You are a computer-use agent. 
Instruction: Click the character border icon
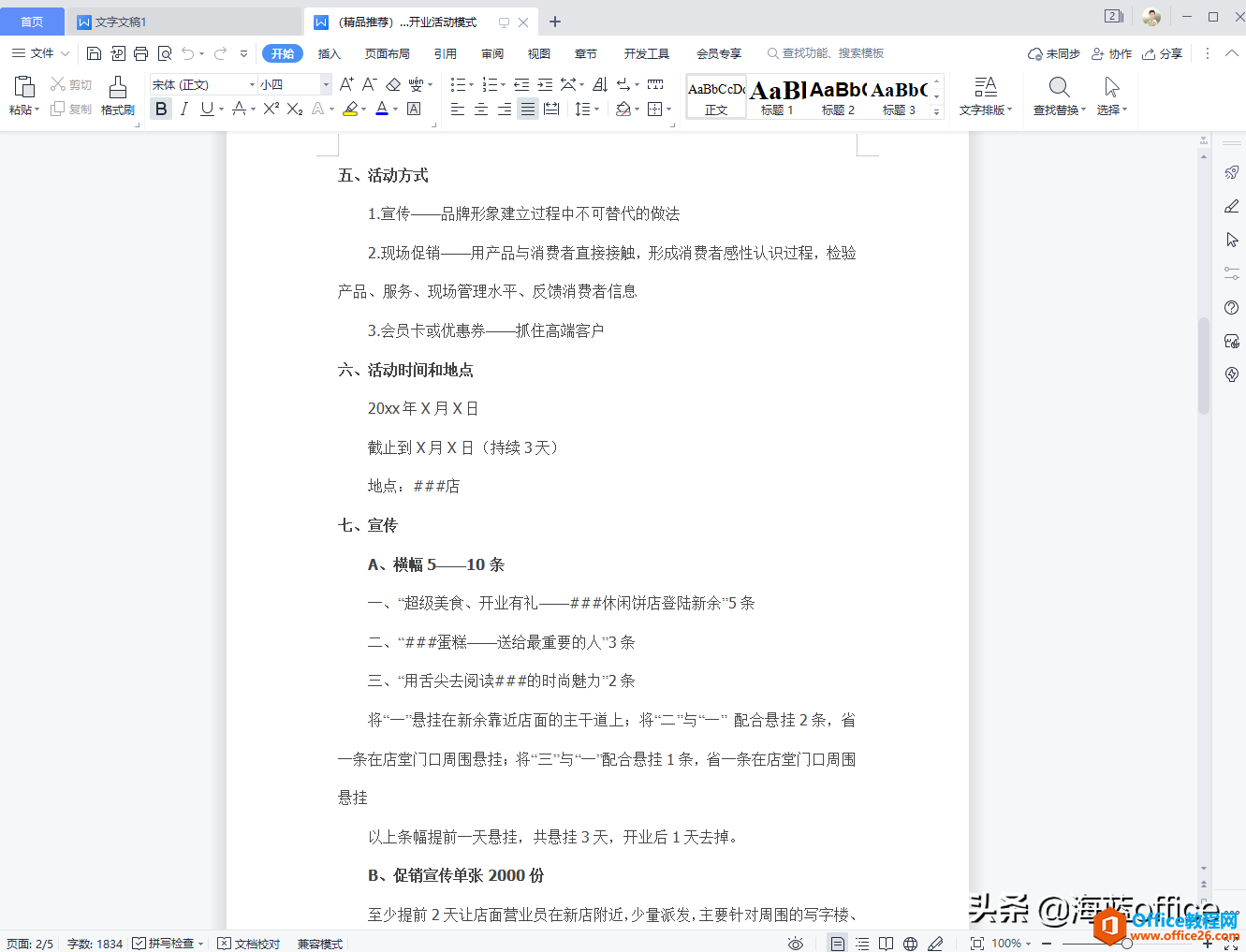tap(414, 109)
